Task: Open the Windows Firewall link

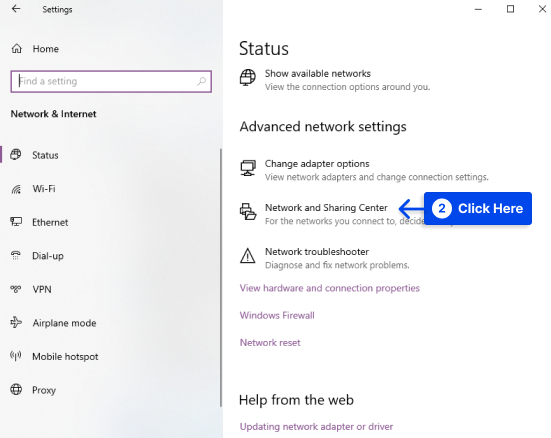Action: [277, 315]
